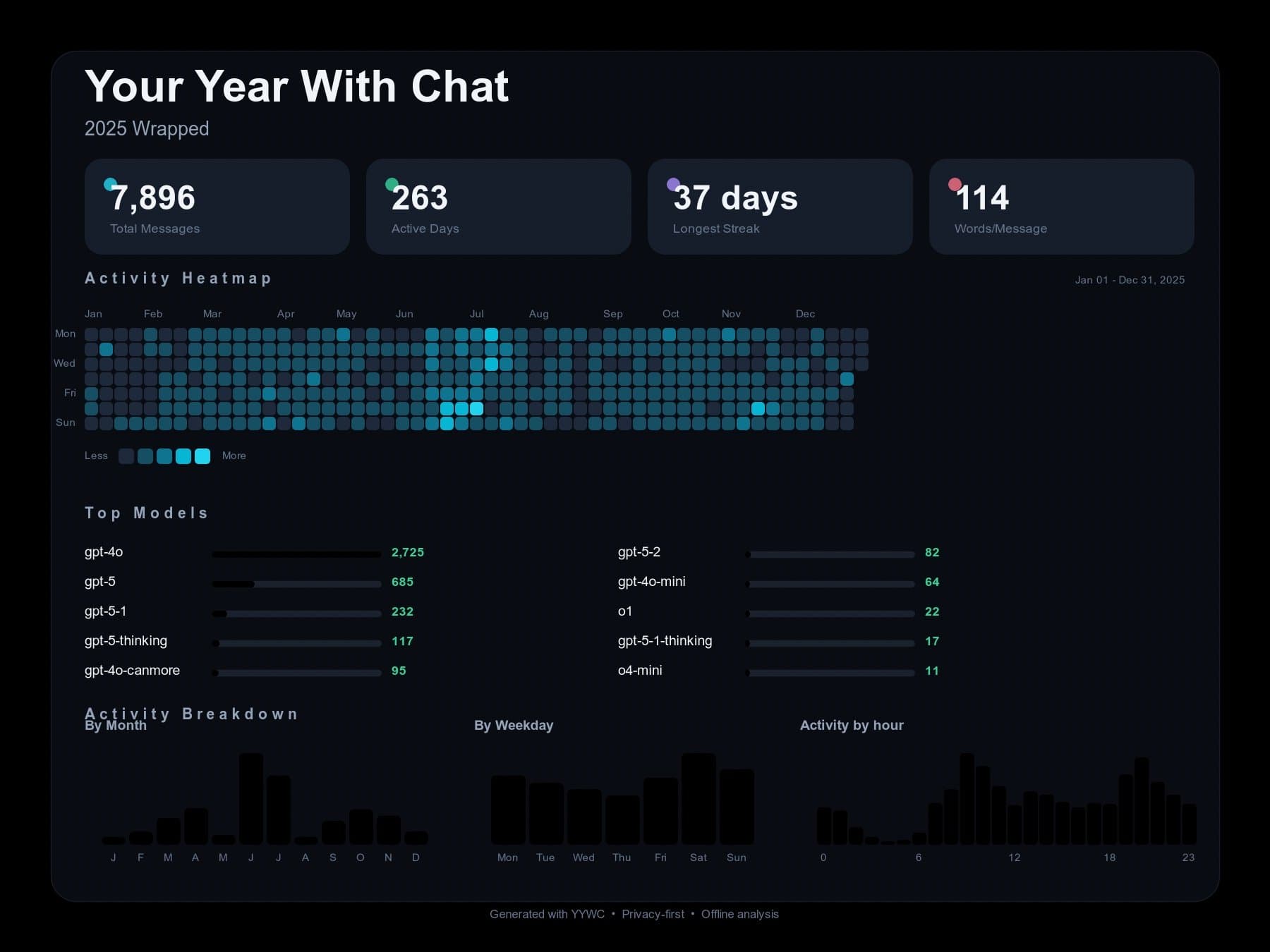The width and height of the screenshot is (1270, 952).
Task: Open the 7,896 Total Messages card
Action: tap(217, 207)
